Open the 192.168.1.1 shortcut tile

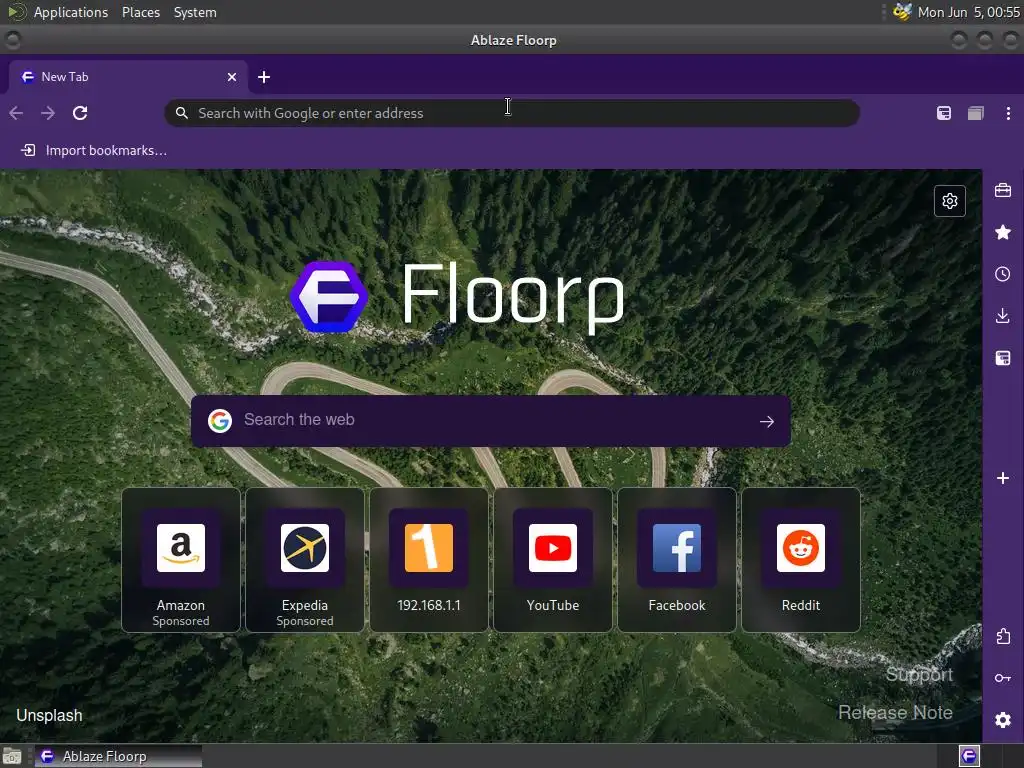pyautogui.click(x=429, y=560)
